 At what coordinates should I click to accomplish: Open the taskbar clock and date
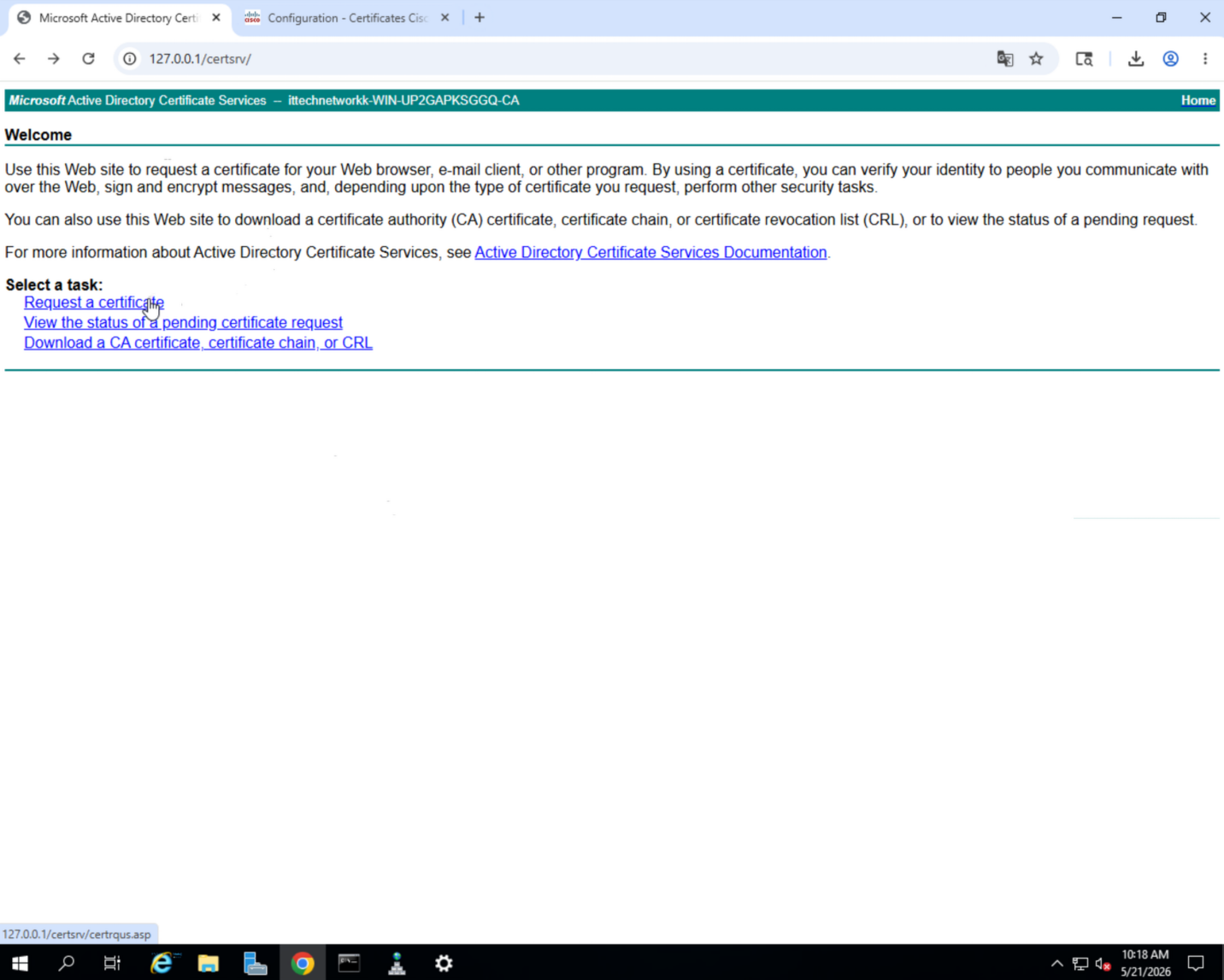pyautogui.click(x=1145, y=963)
